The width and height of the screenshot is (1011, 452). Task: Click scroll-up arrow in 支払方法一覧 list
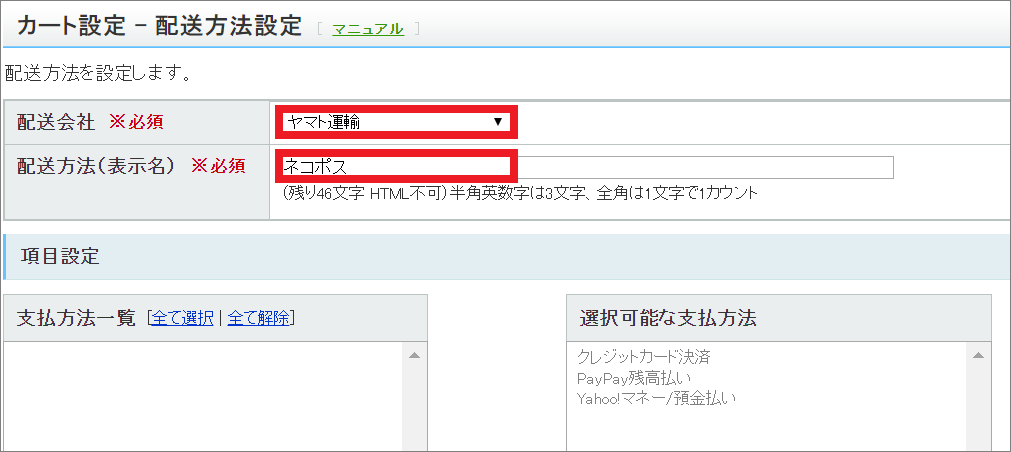[414, 355]
